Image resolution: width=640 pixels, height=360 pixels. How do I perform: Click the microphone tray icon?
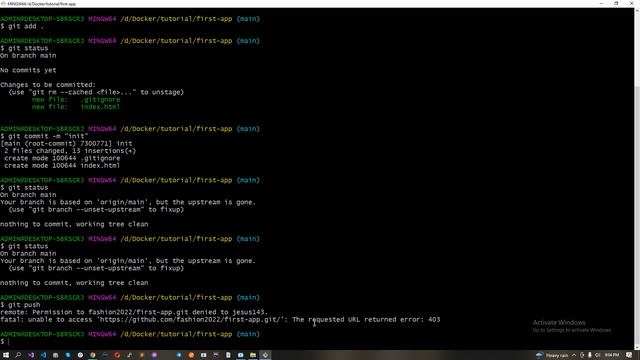pyautogui.click(x=590, y=355)
